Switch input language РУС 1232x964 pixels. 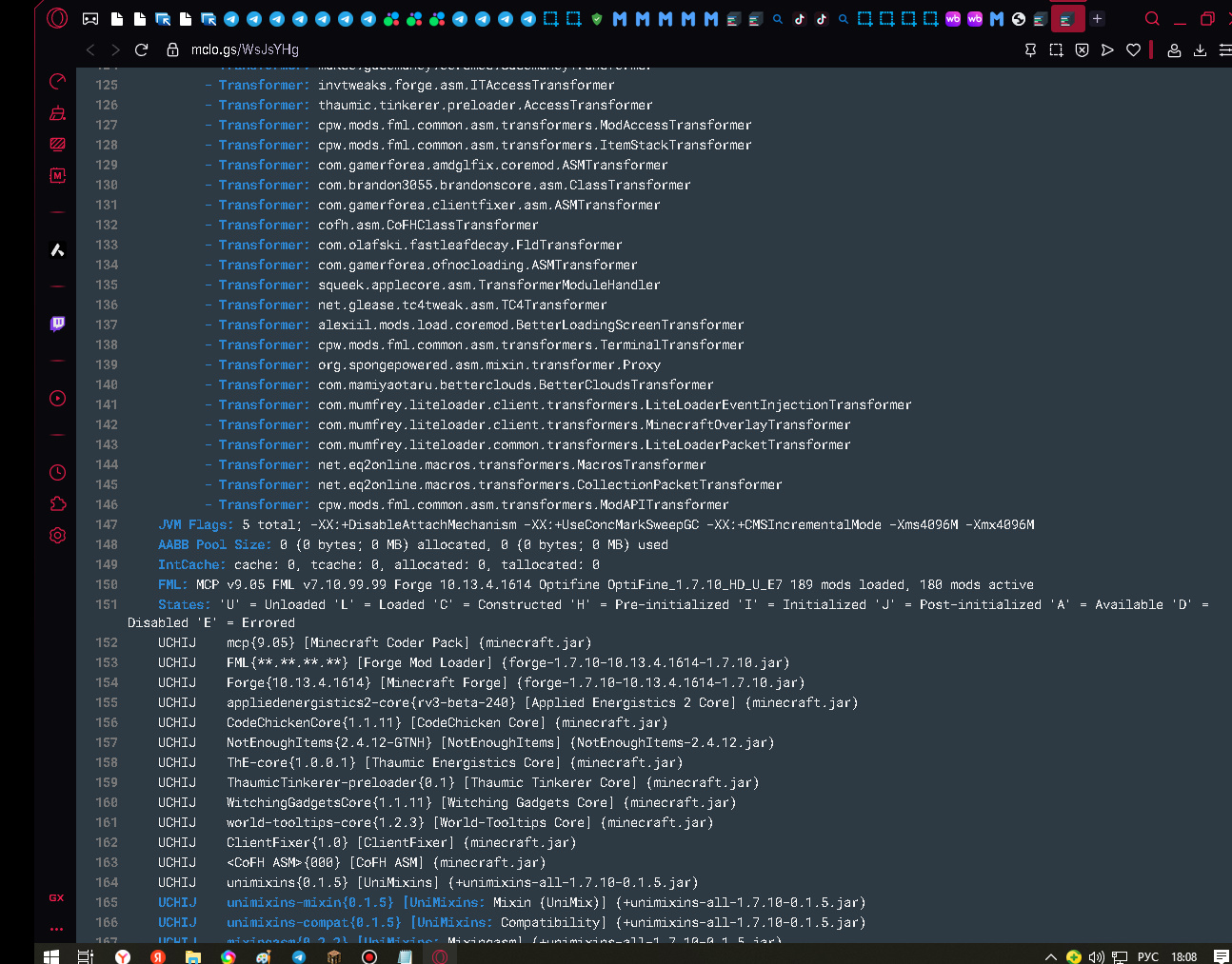[x=1148, y=956]
